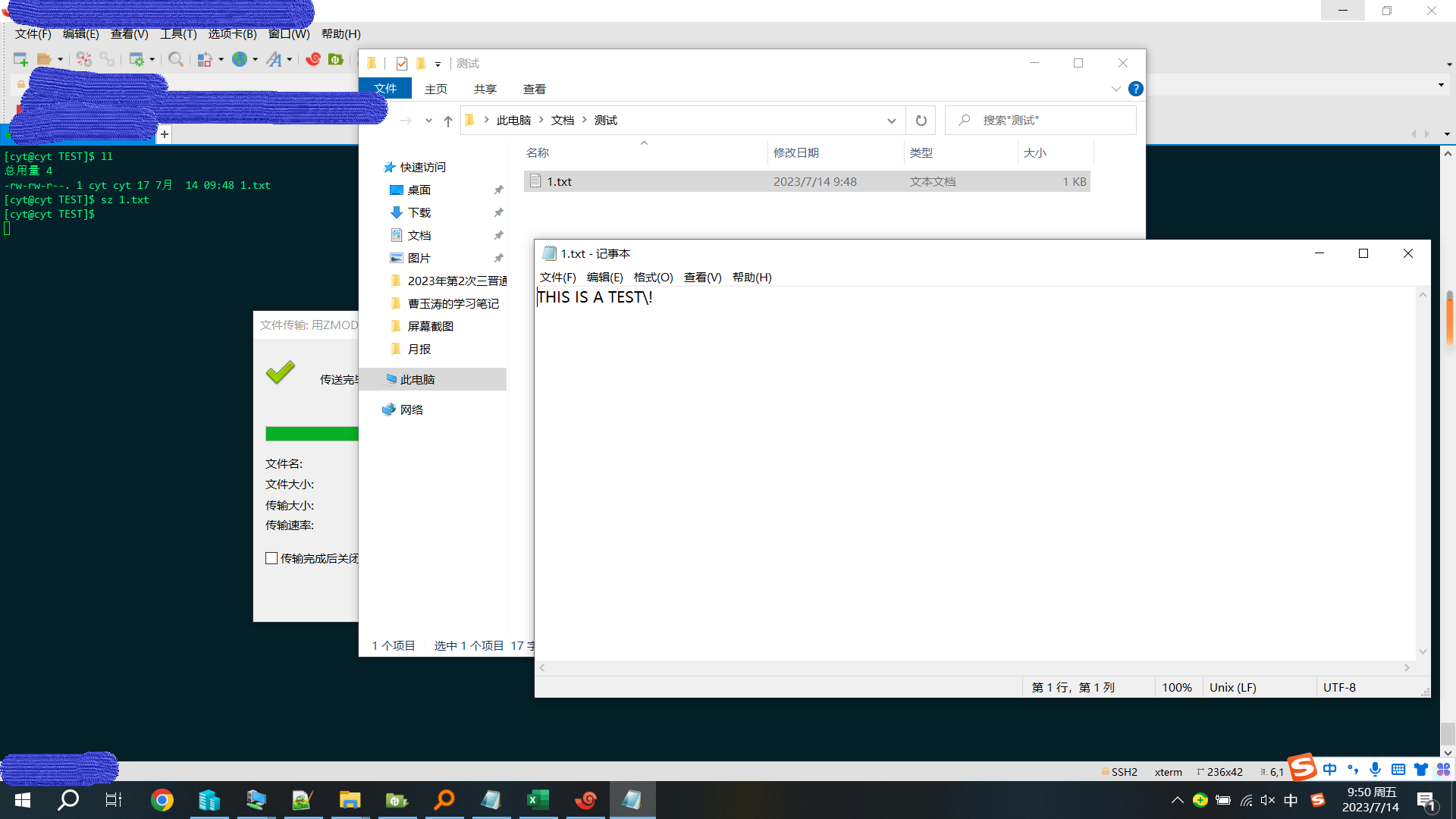Screen dimensions: 1456x819
Task: Click the Font 'A' icon in Xshell toolbar
Action: point(274,59)
